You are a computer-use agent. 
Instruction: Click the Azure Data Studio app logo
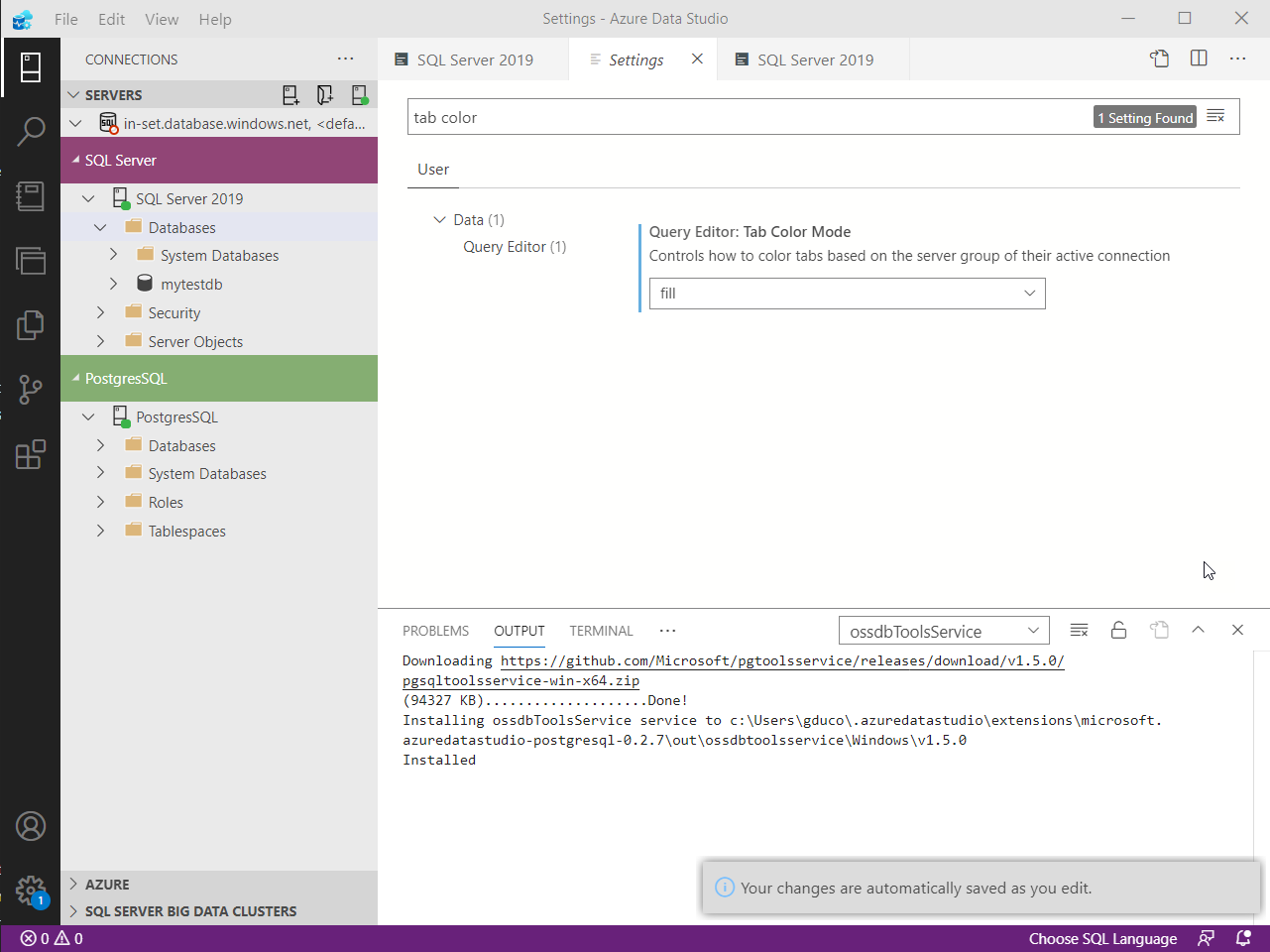pos(23,19)
